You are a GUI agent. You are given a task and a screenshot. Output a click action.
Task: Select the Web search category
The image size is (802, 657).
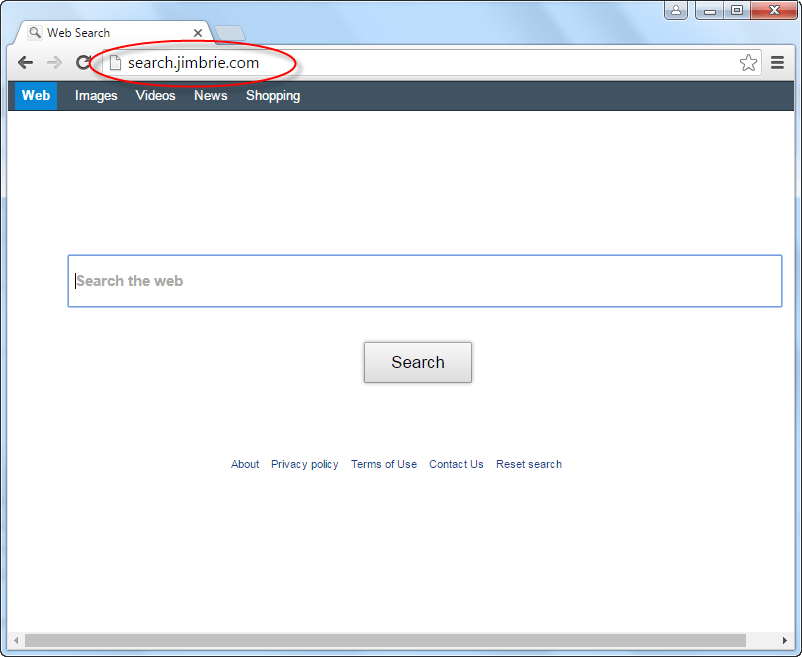pyautogui.click(x=36, y=96)
